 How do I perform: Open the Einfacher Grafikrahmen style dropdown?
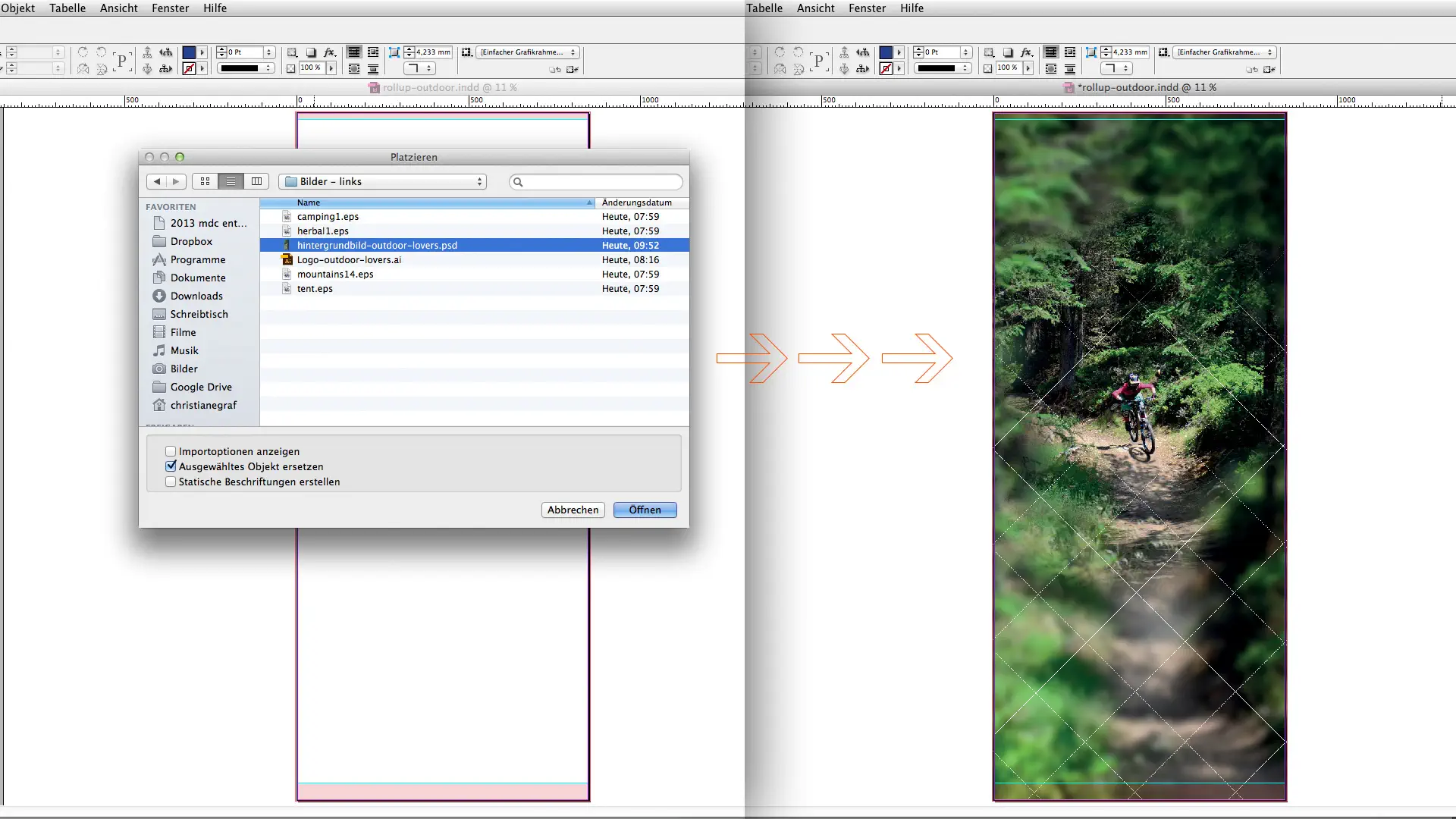point(528,52)
